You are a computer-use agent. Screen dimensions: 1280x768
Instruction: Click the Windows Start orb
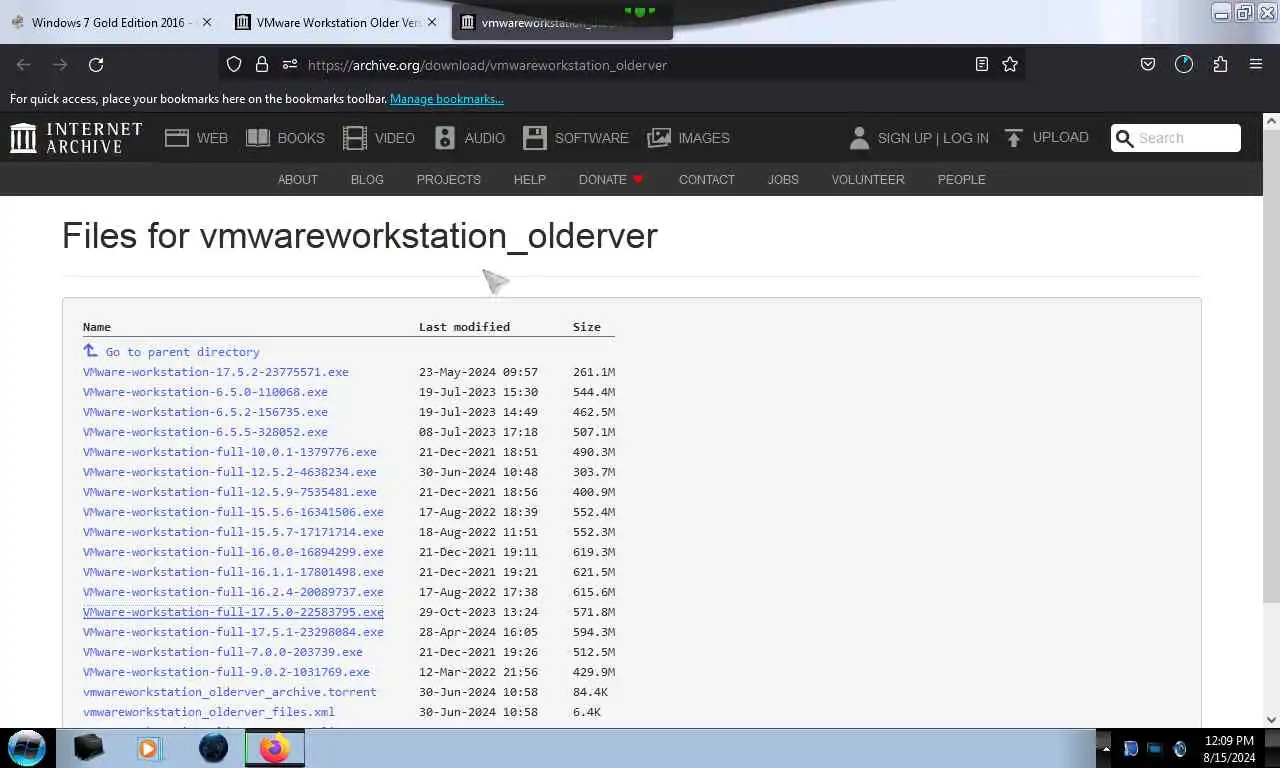pos(27,748)
